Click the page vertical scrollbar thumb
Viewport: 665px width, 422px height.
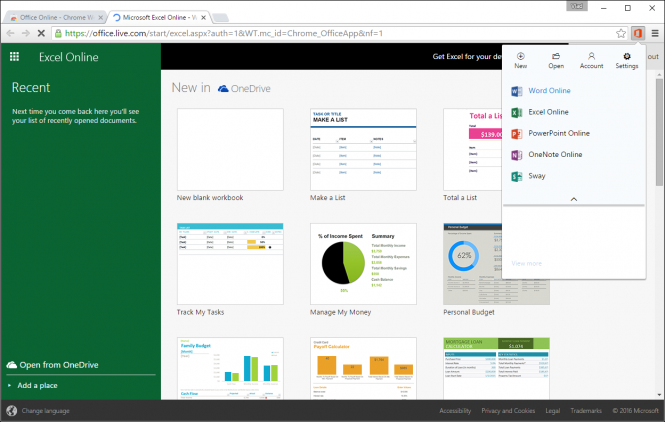[659, 132]
